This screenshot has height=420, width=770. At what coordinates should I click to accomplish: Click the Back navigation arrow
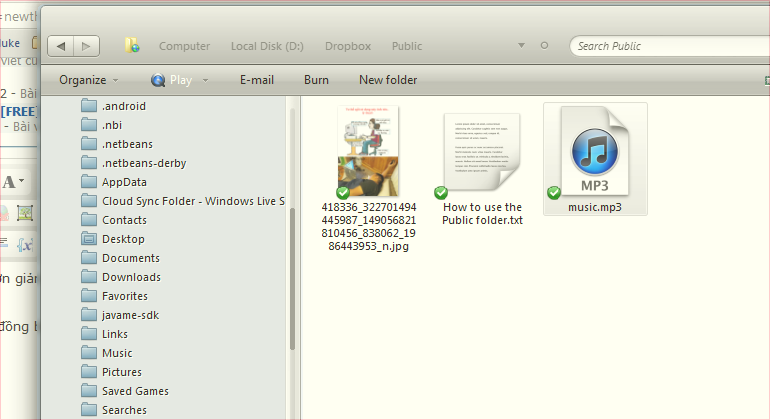click(63, 46)
